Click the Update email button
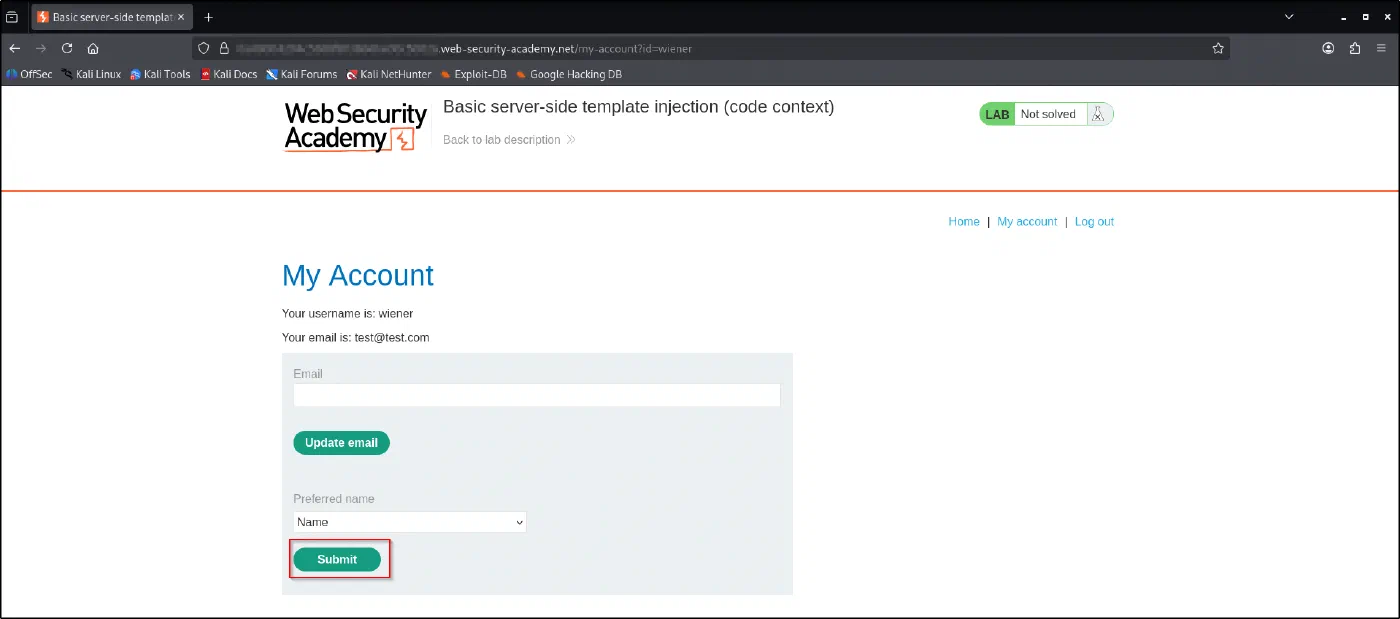 (341, 443)
